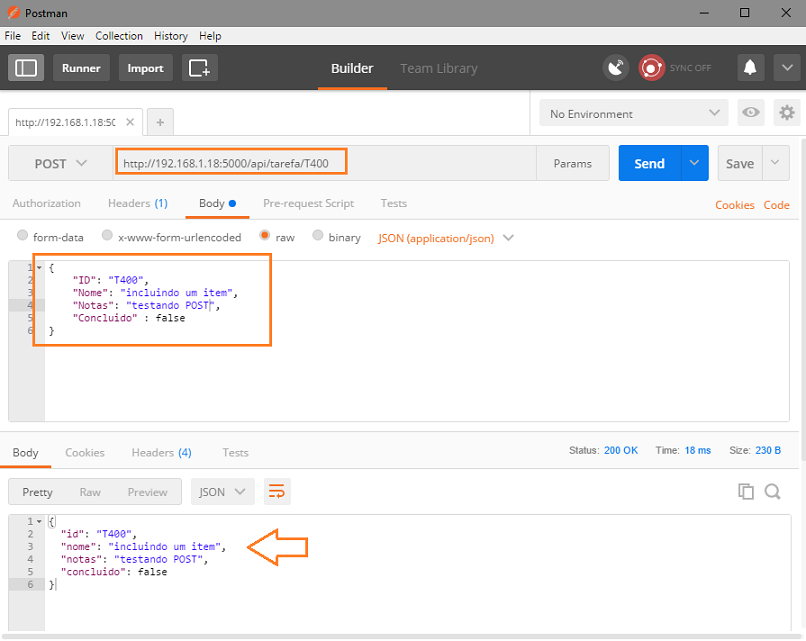Open the Collection menu
The width and height of the screenshot is (806, 641).
pos(119,36)
